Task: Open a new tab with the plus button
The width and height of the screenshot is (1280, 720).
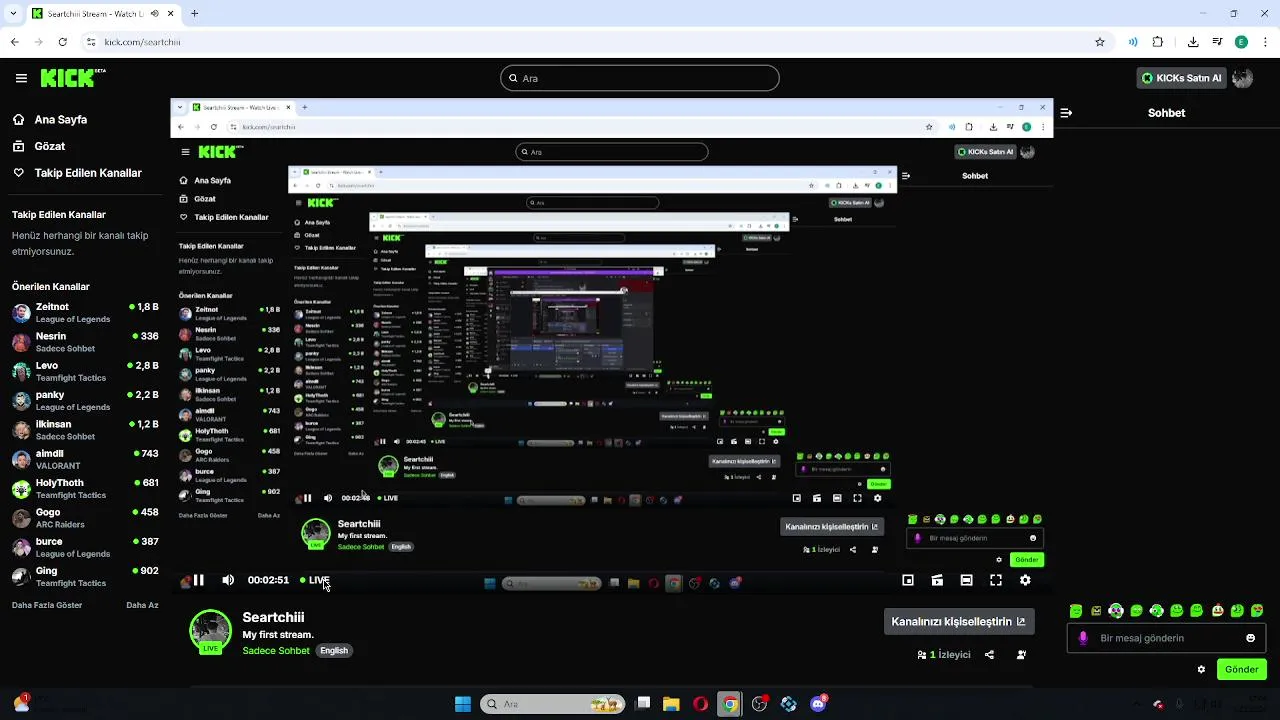Action: point(194,13)
